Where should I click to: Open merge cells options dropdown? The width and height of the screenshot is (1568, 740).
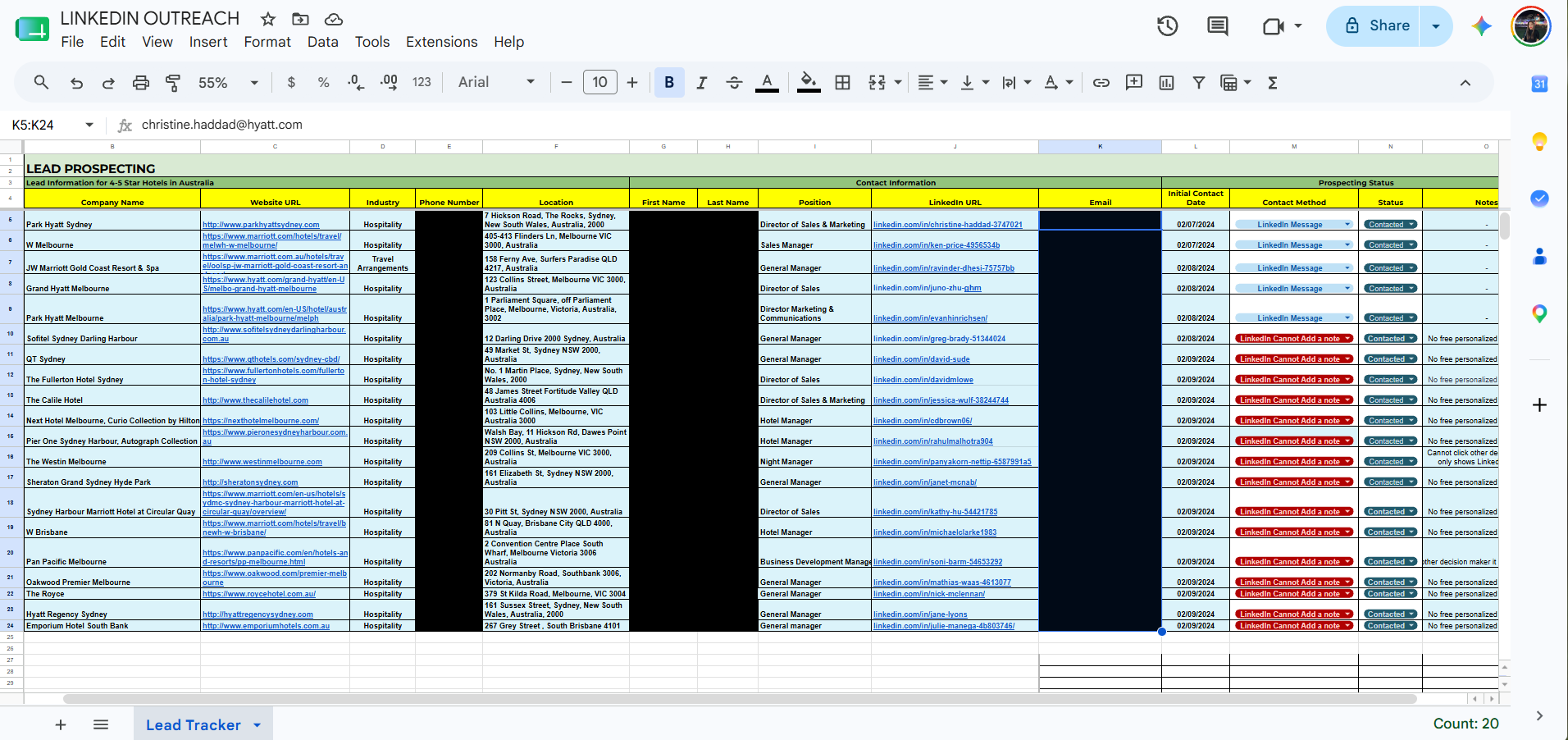pos(898,82)
